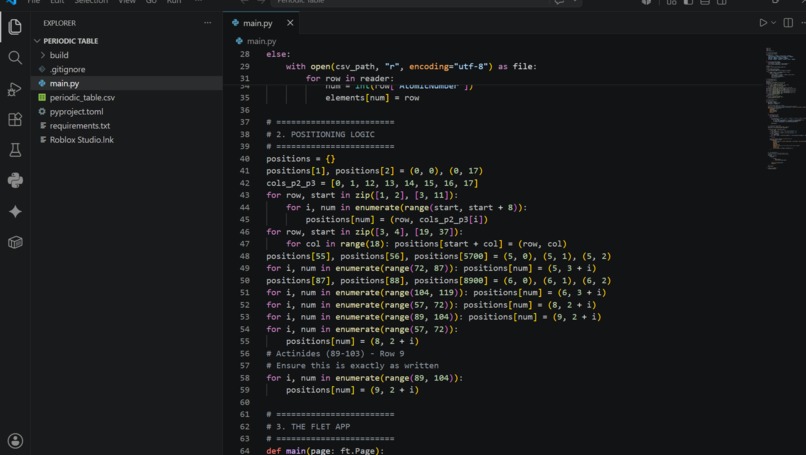Open the run button dropdown arrow
Image resolution: width=806 pixels, height=455 pixels.
click(773, 23)
